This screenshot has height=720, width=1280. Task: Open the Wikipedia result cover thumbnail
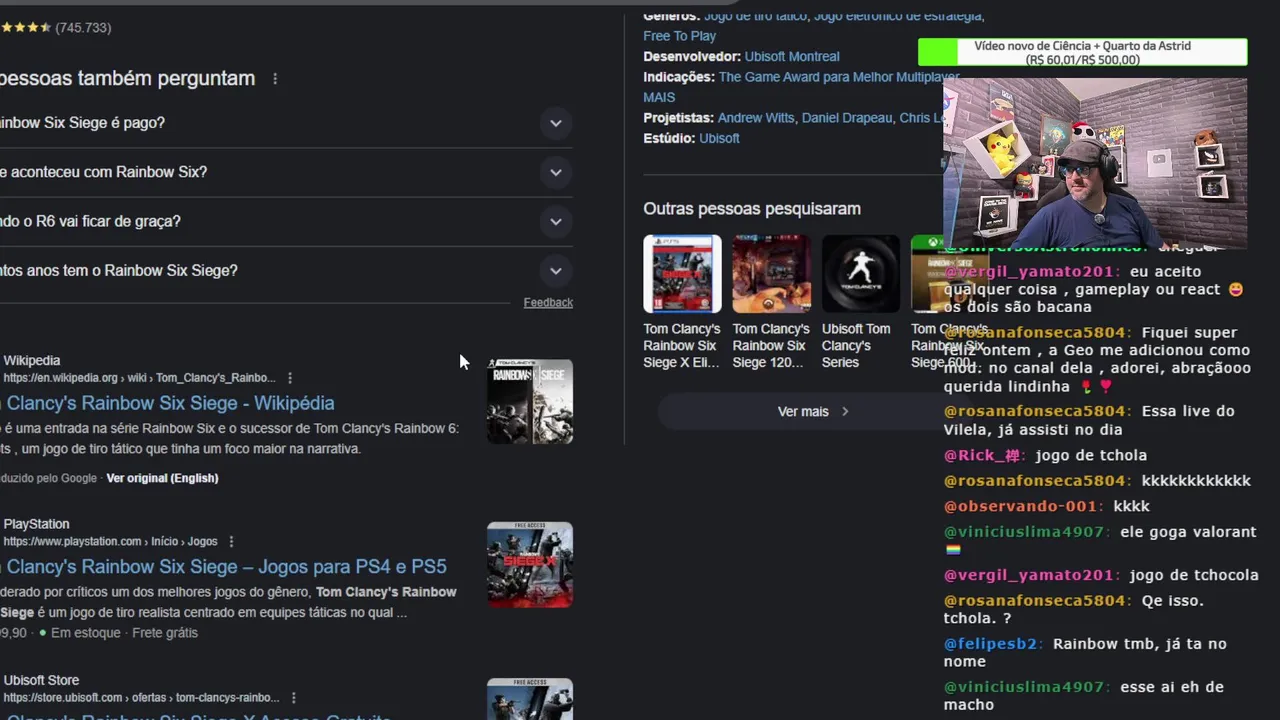[530, 401]
